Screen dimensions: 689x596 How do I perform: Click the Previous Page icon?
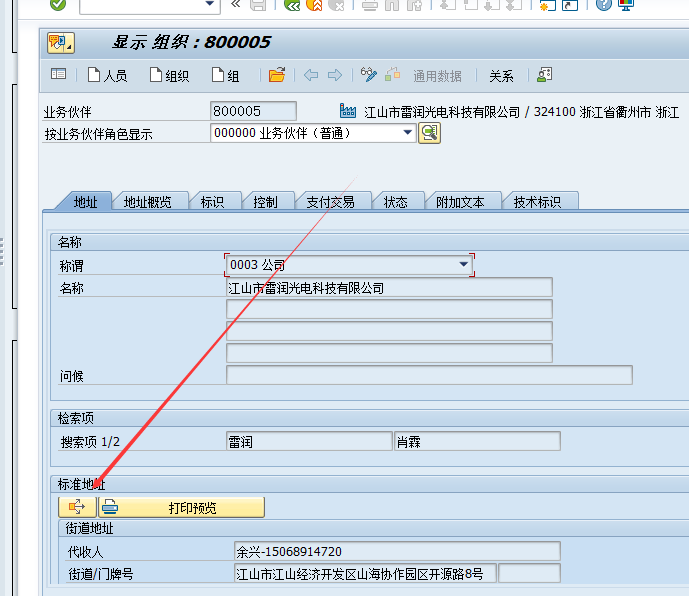coord(471,5)
